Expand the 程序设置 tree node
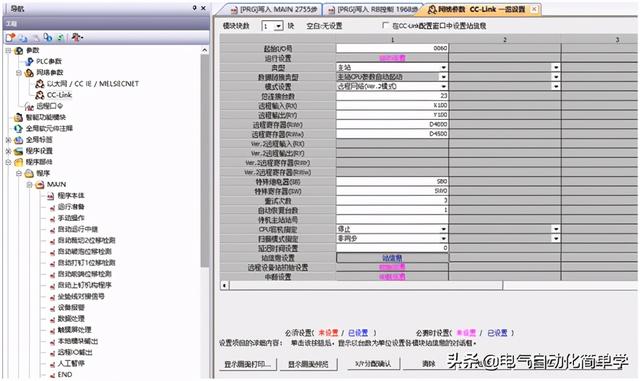 8,151
